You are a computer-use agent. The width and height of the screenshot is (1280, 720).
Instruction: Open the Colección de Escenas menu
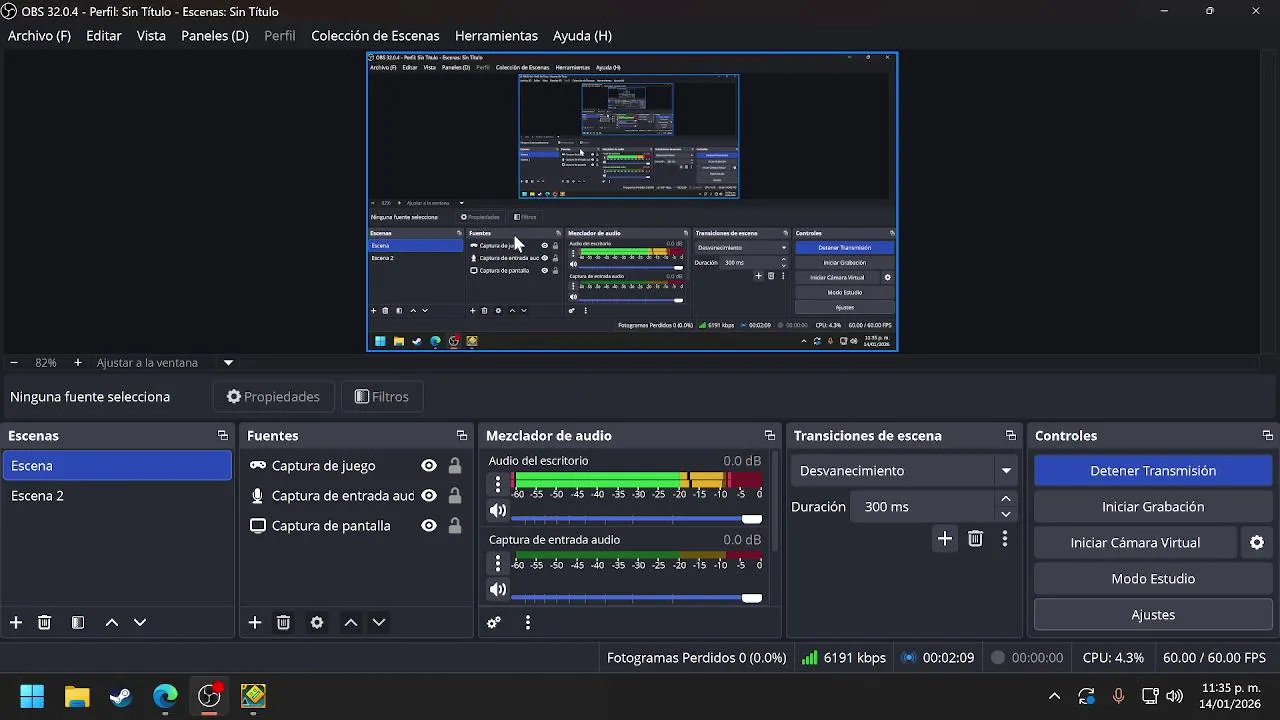[375, 35]
